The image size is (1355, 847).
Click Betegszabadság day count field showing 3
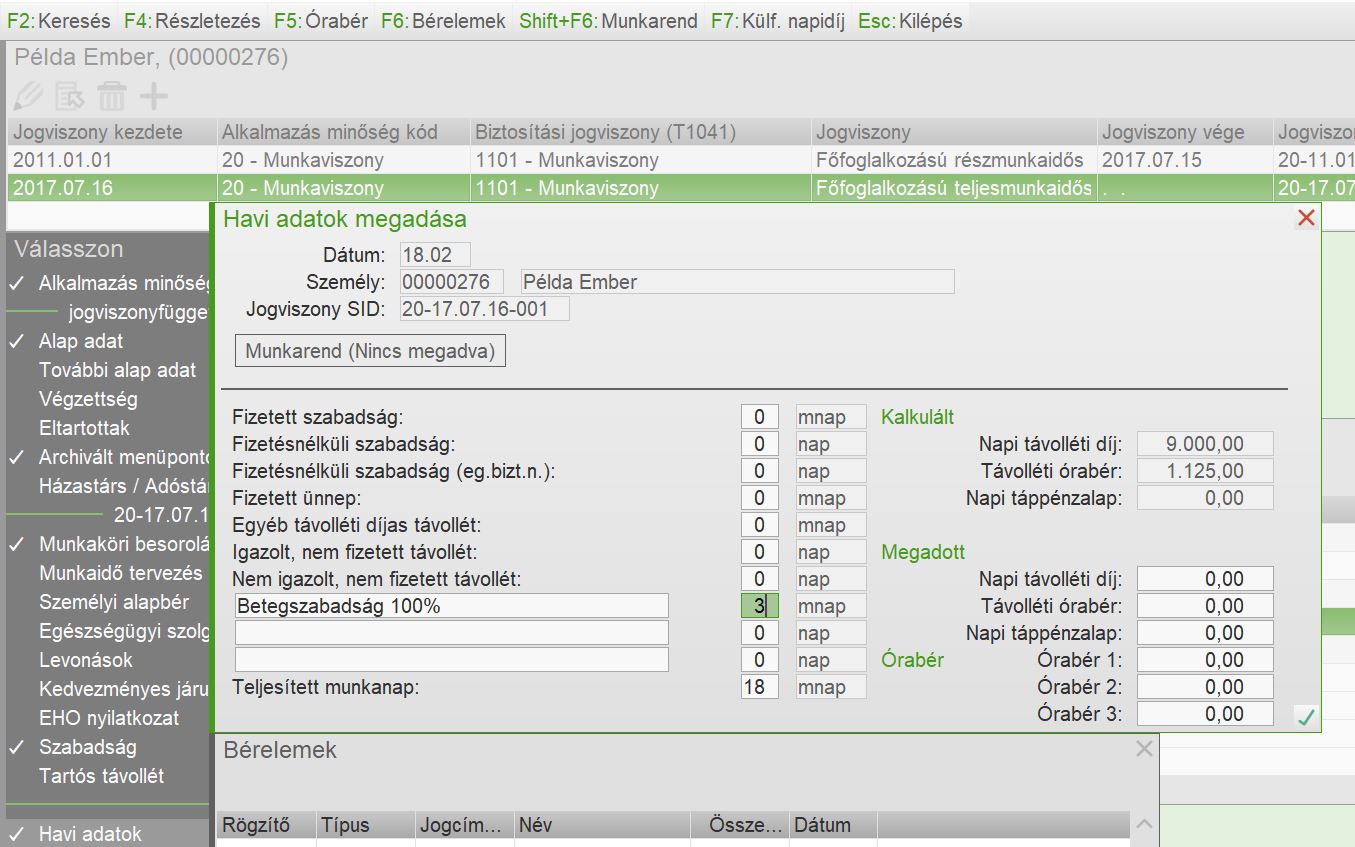tap(760, 606)
